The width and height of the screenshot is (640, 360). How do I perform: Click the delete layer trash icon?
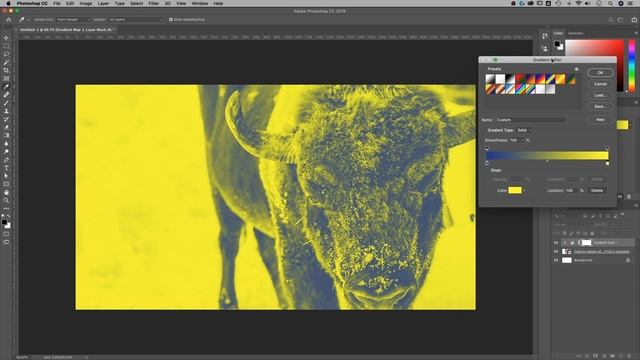[x=629, y=356]
